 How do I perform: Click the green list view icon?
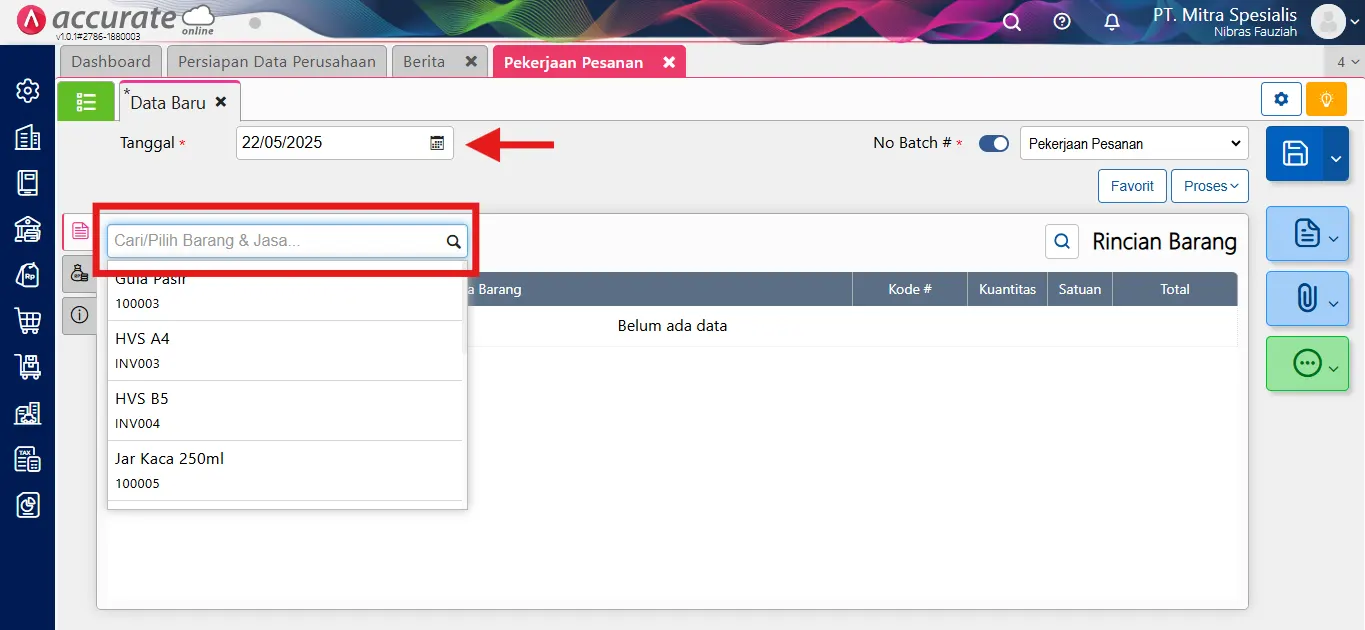(x=86, y=102)
